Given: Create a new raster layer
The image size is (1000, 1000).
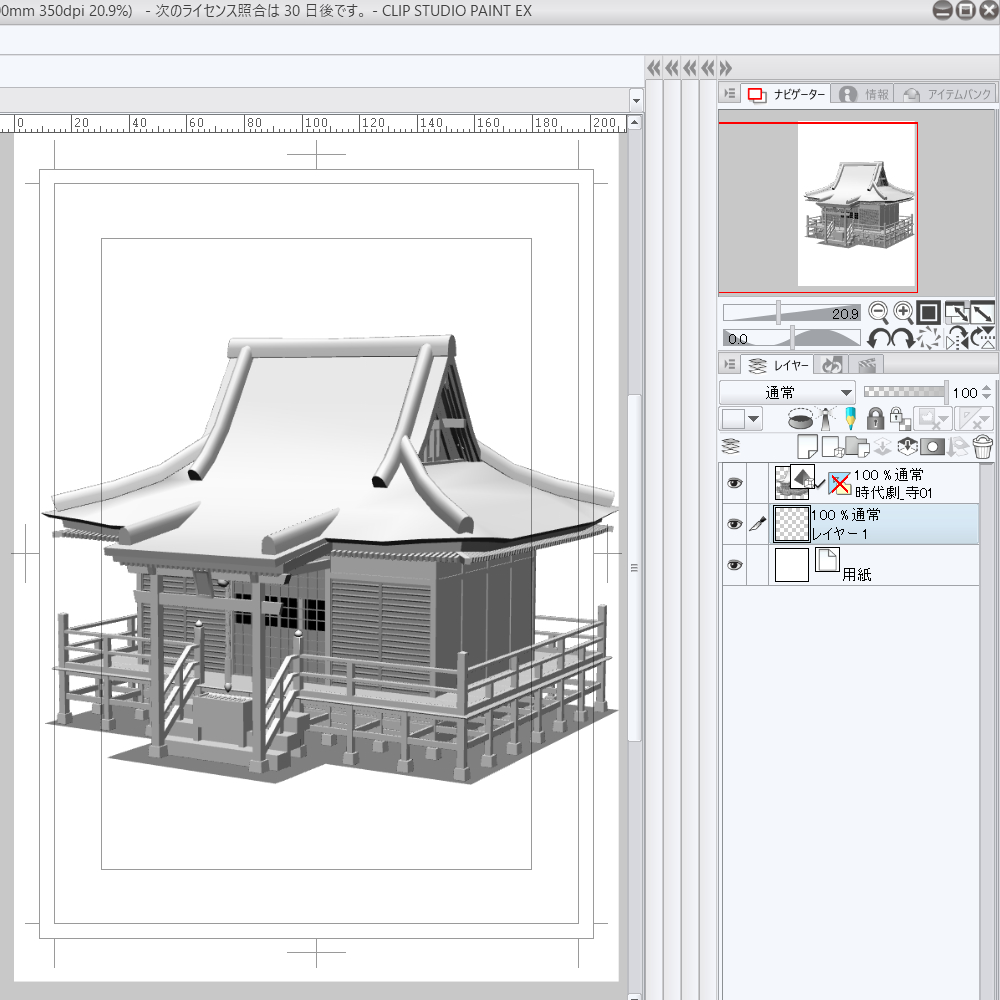Looking at the screenshot, I should (x=806, y=446).
